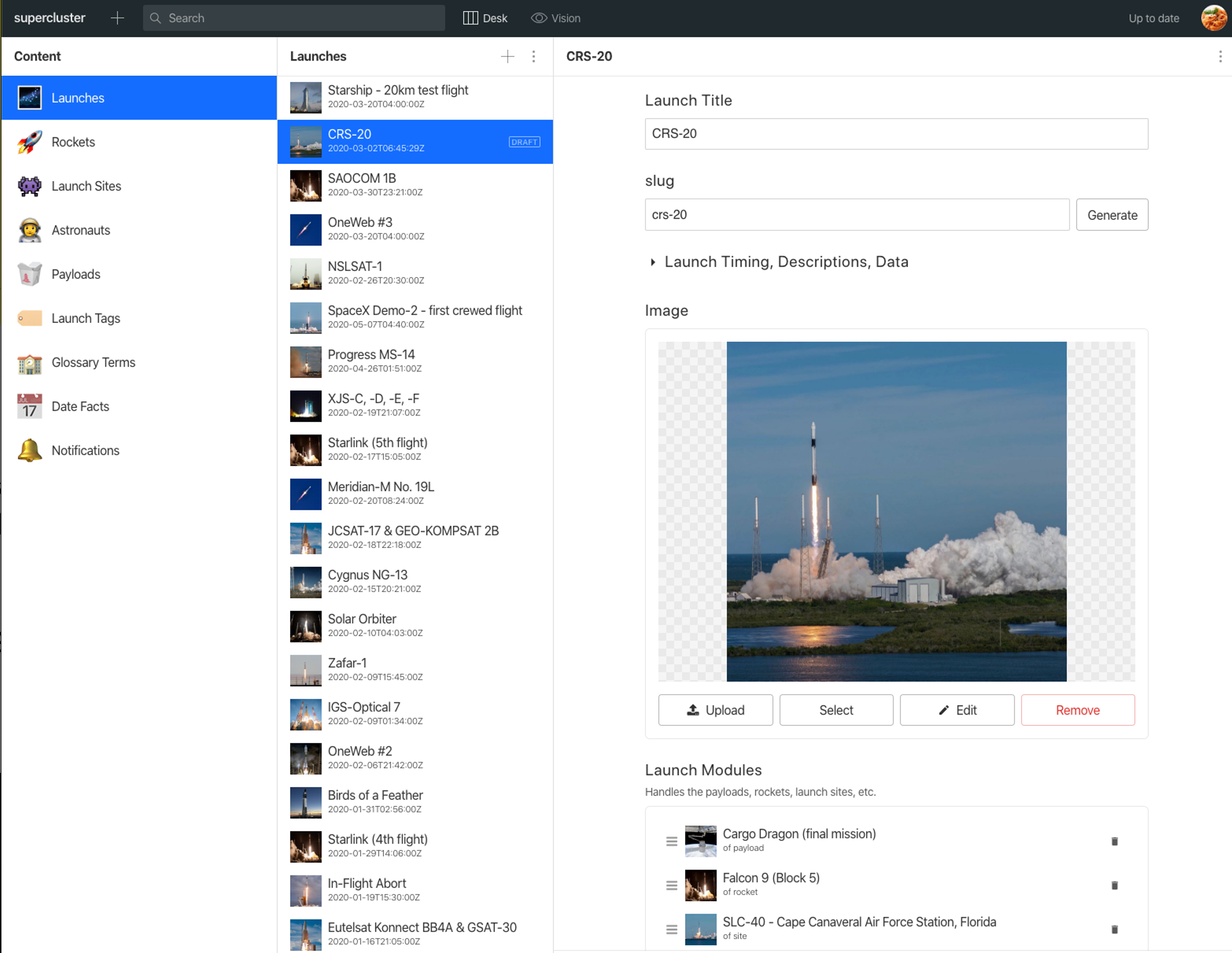Open SpaceX Demo-2 - first crewed flight

click(415, 318)
